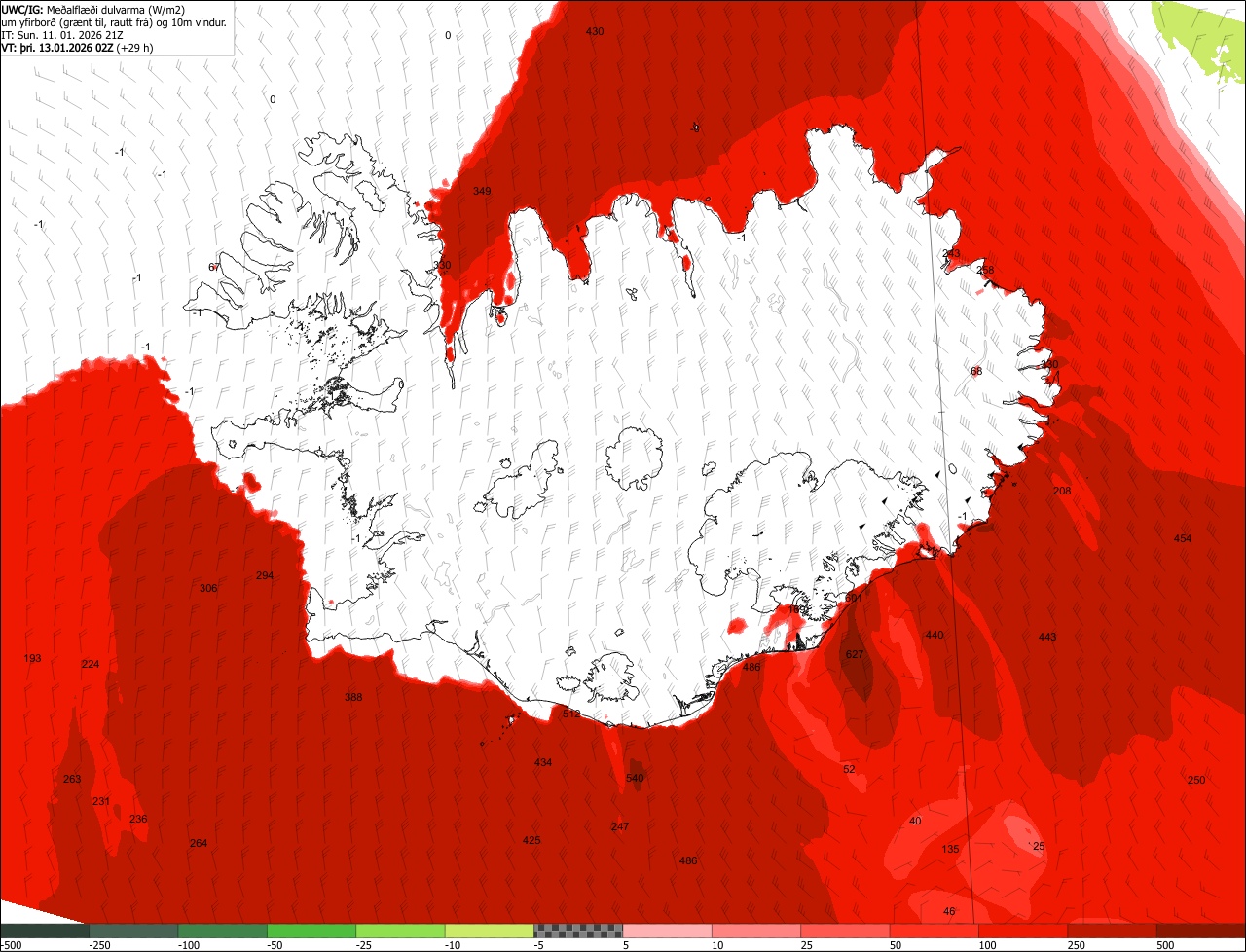The image size is (1246, 952).
Task: Click the map value 454
Action: pos(1183,538)
